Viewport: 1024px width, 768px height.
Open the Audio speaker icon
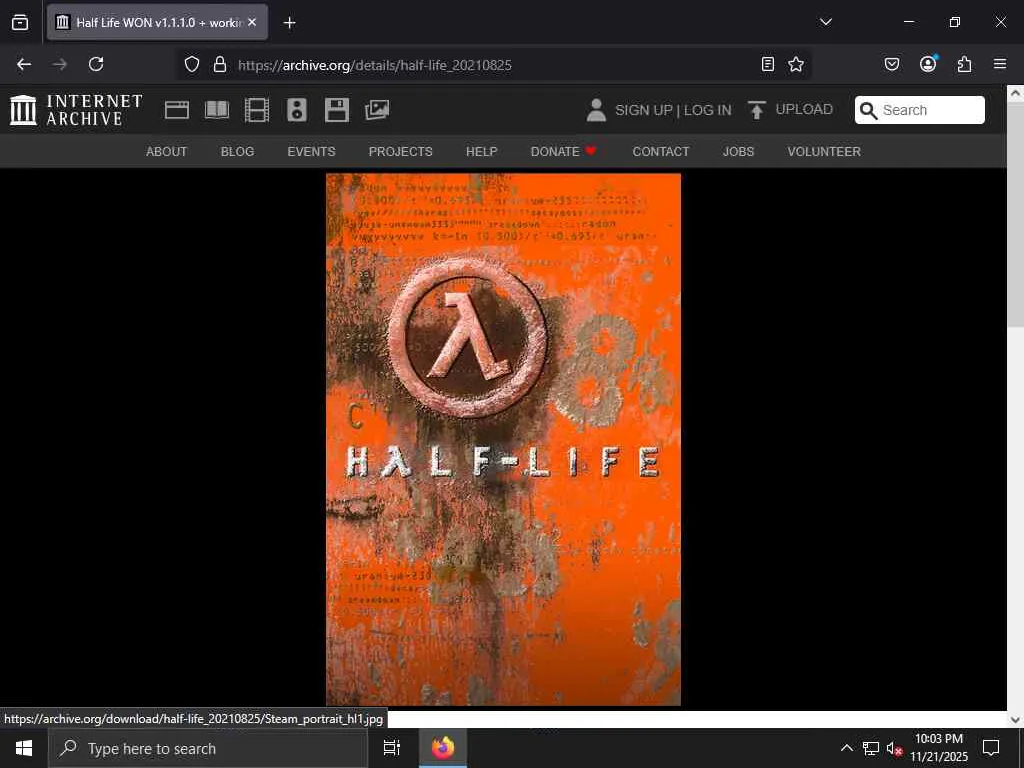(296, 110)
